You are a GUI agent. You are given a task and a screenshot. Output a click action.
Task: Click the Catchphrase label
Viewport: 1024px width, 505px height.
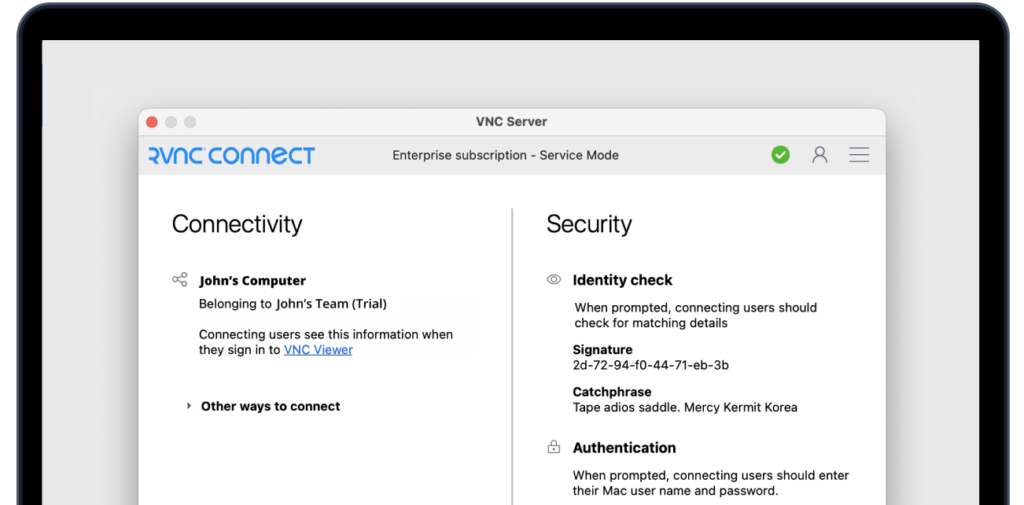coord(612,392)
